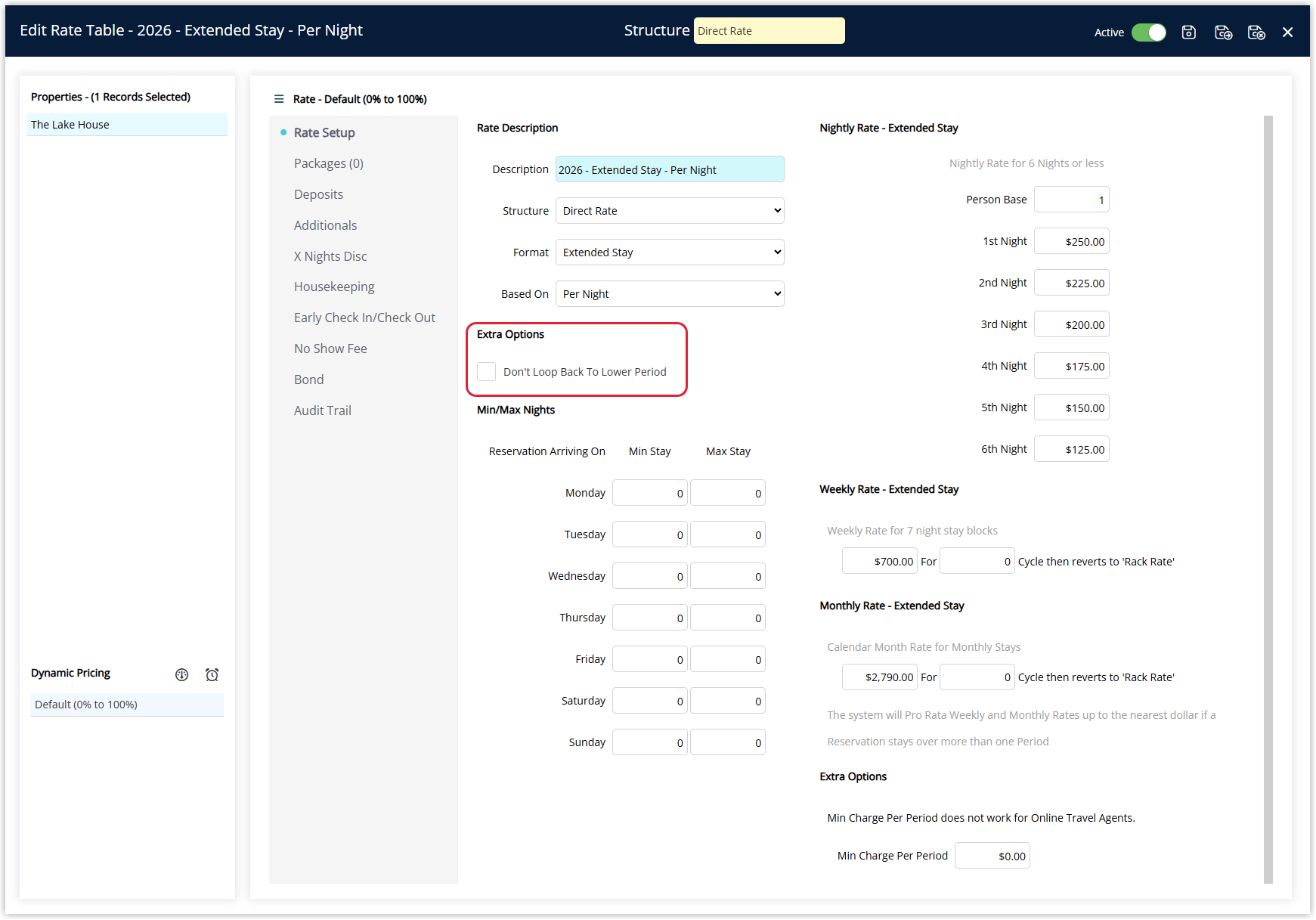Click the Person Base field
Screen dimensions: 1316x920
1071,200
